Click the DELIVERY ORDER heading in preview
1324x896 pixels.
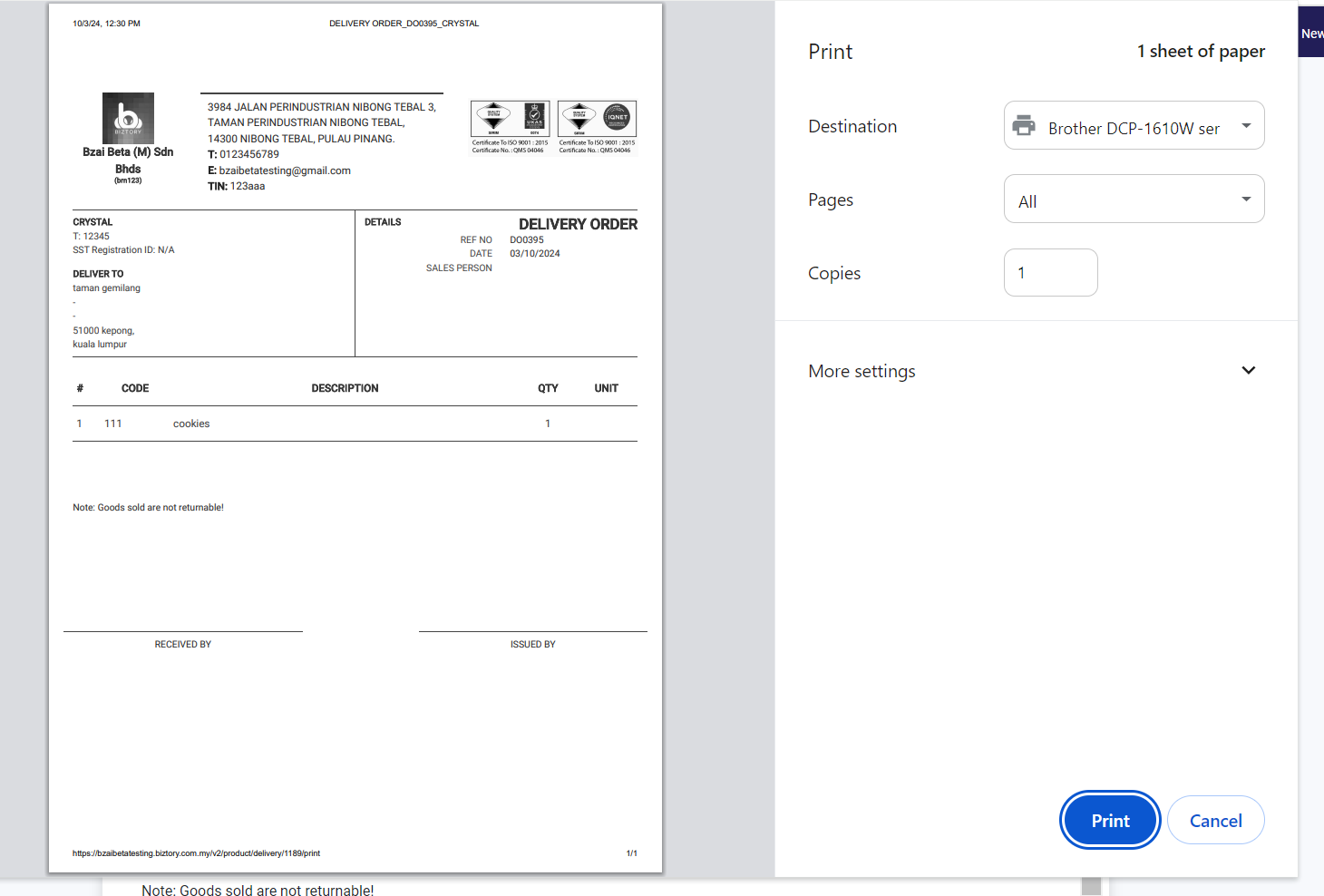578,224
